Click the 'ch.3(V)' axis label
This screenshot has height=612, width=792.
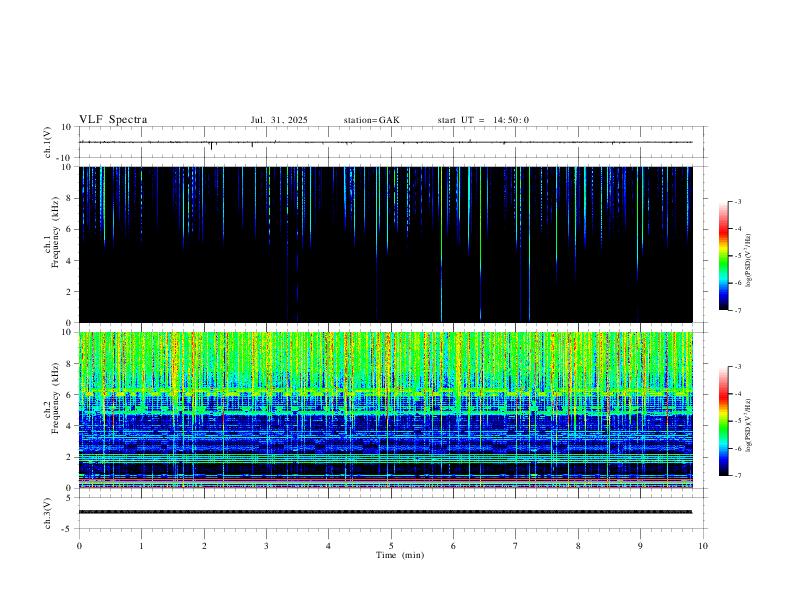pos(48,513)
